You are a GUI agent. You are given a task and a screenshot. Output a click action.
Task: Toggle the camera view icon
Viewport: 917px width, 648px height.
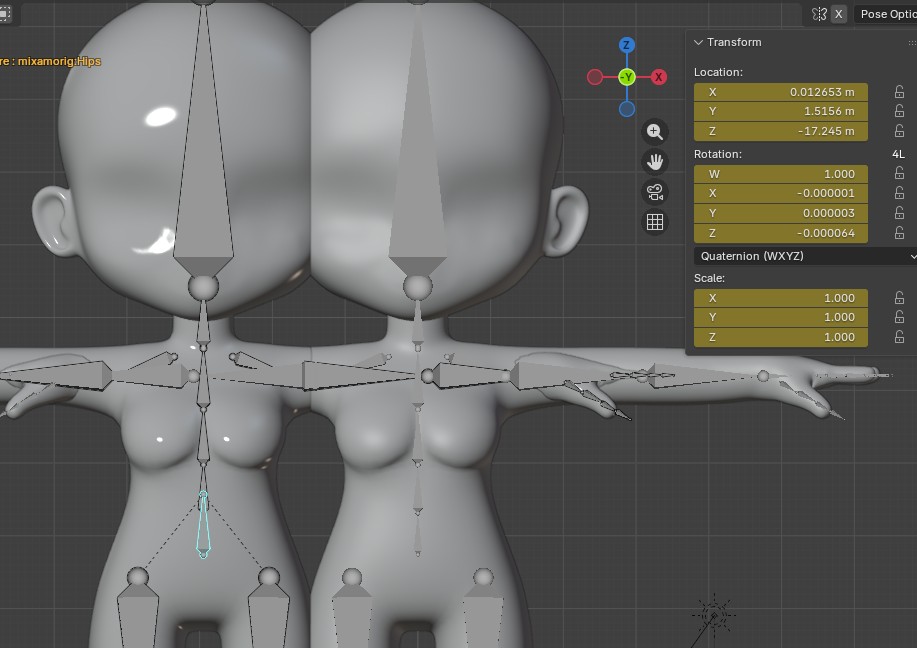click(x=655, y=192)
